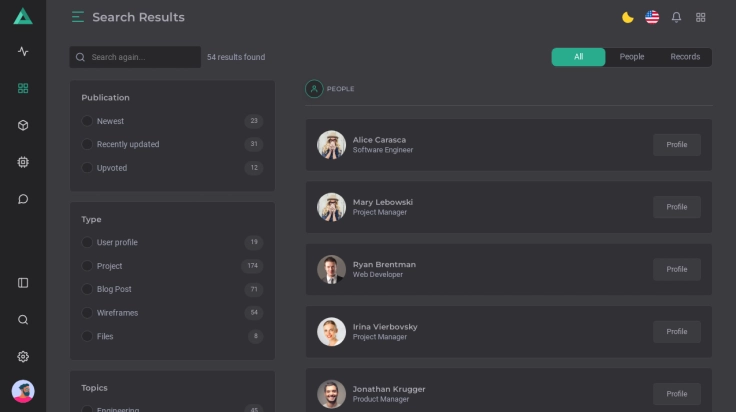The height and width of the screenshot is (412, 736).
Task: Check the Newest publication filter
Action: click(87, 121)
